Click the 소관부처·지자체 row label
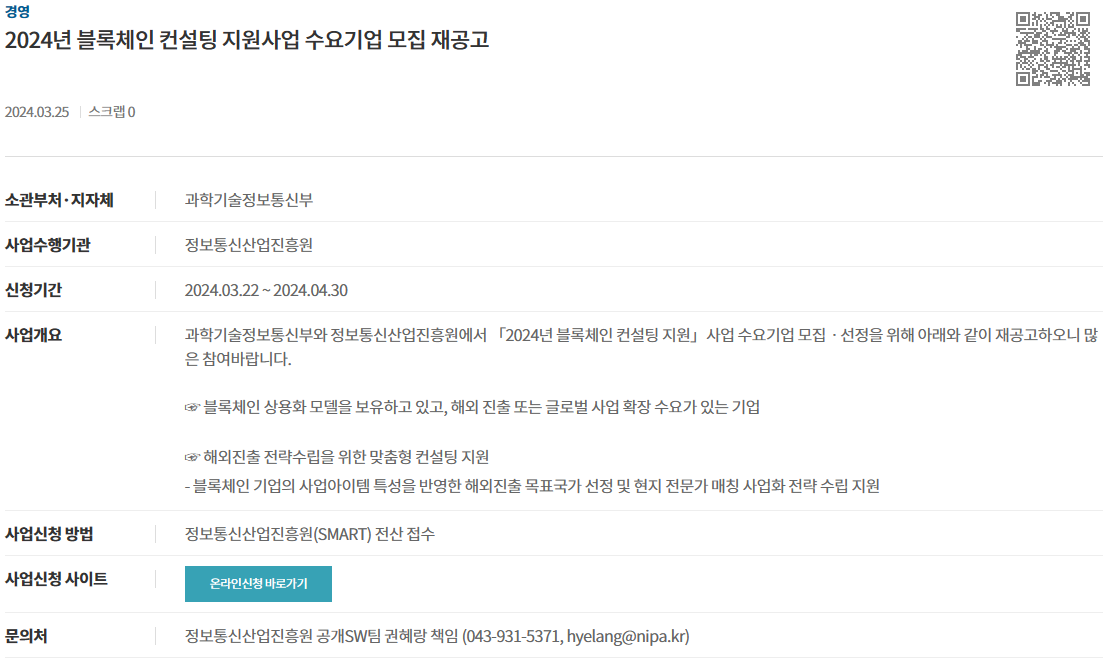The image size is (1107, 663). [x=59, y=201]
